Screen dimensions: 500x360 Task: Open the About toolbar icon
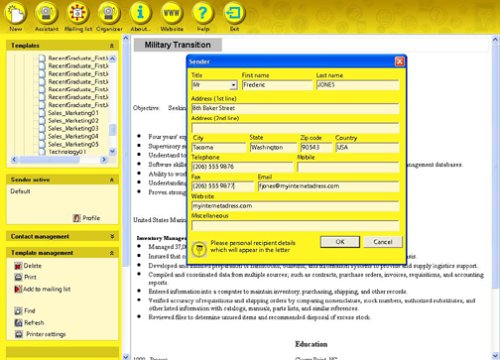[140, 13]
